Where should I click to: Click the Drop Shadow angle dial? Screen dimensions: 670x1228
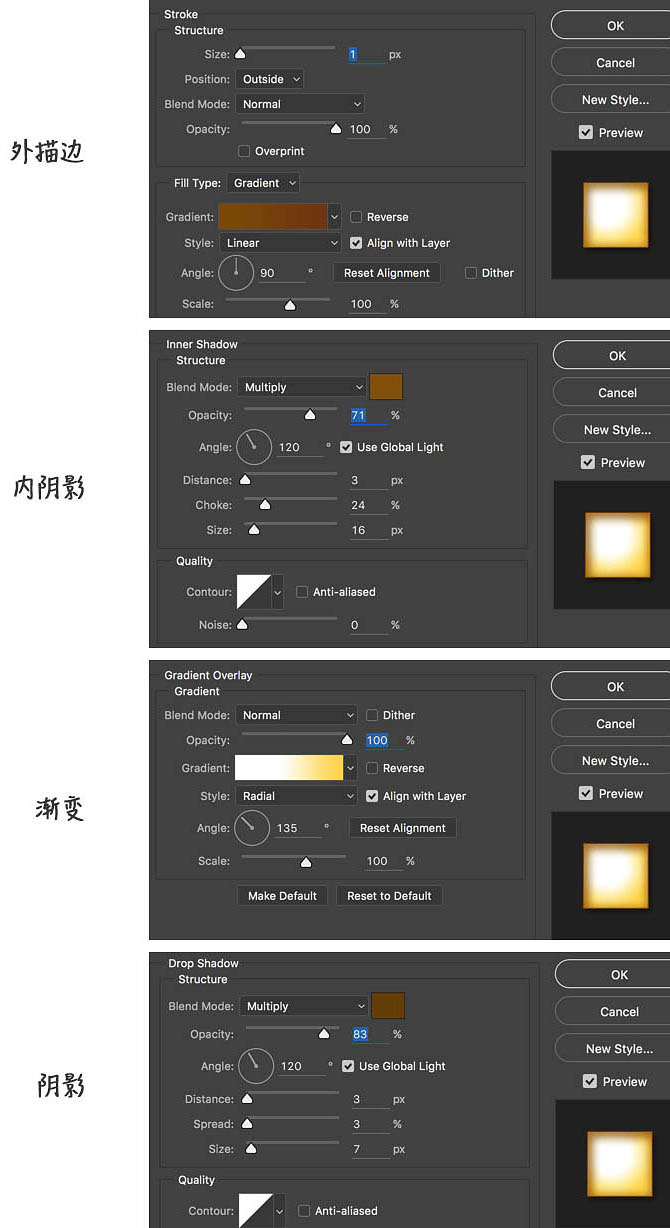[x=256, y=1066]
